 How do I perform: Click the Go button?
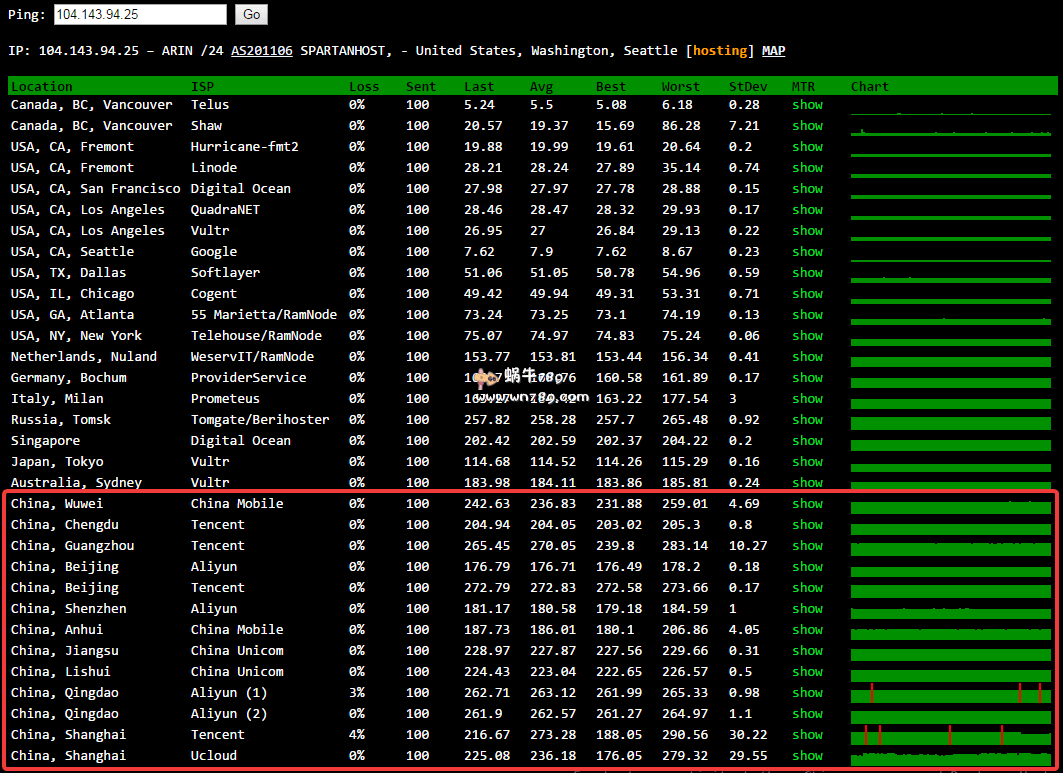point(250,15)
